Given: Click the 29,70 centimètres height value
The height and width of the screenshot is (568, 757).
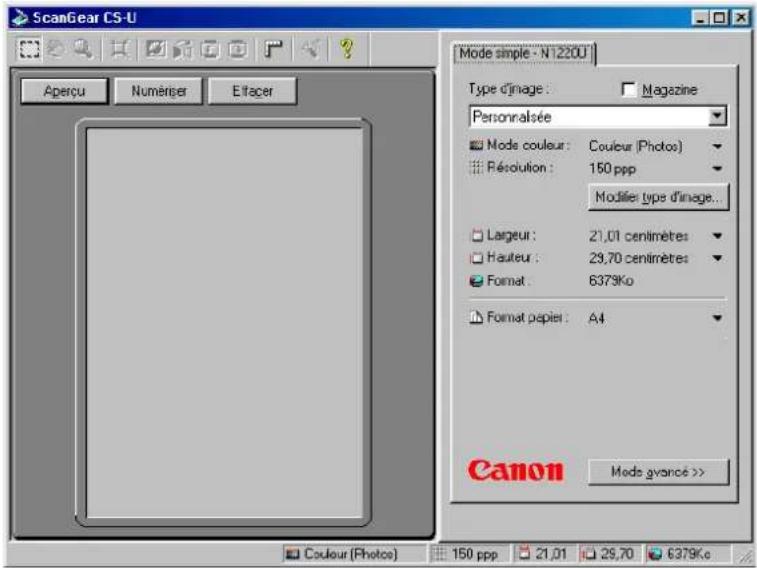Looking at the screenshot, I should 638,258.
